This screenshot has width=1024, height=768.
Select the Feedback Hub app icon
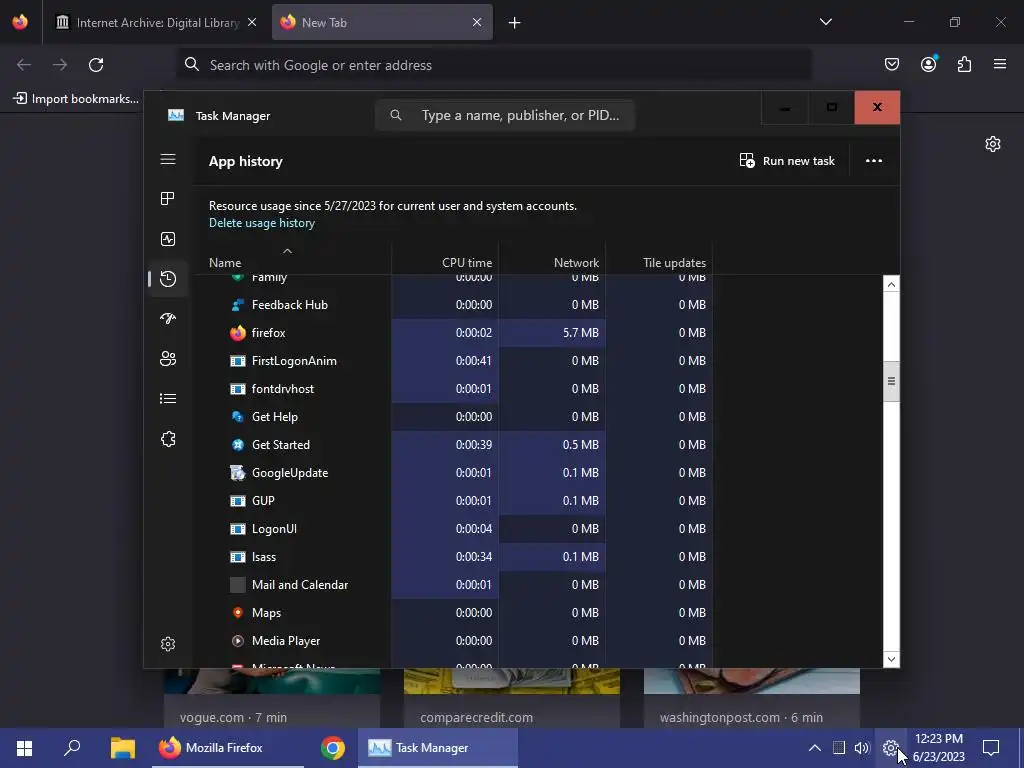238,305
